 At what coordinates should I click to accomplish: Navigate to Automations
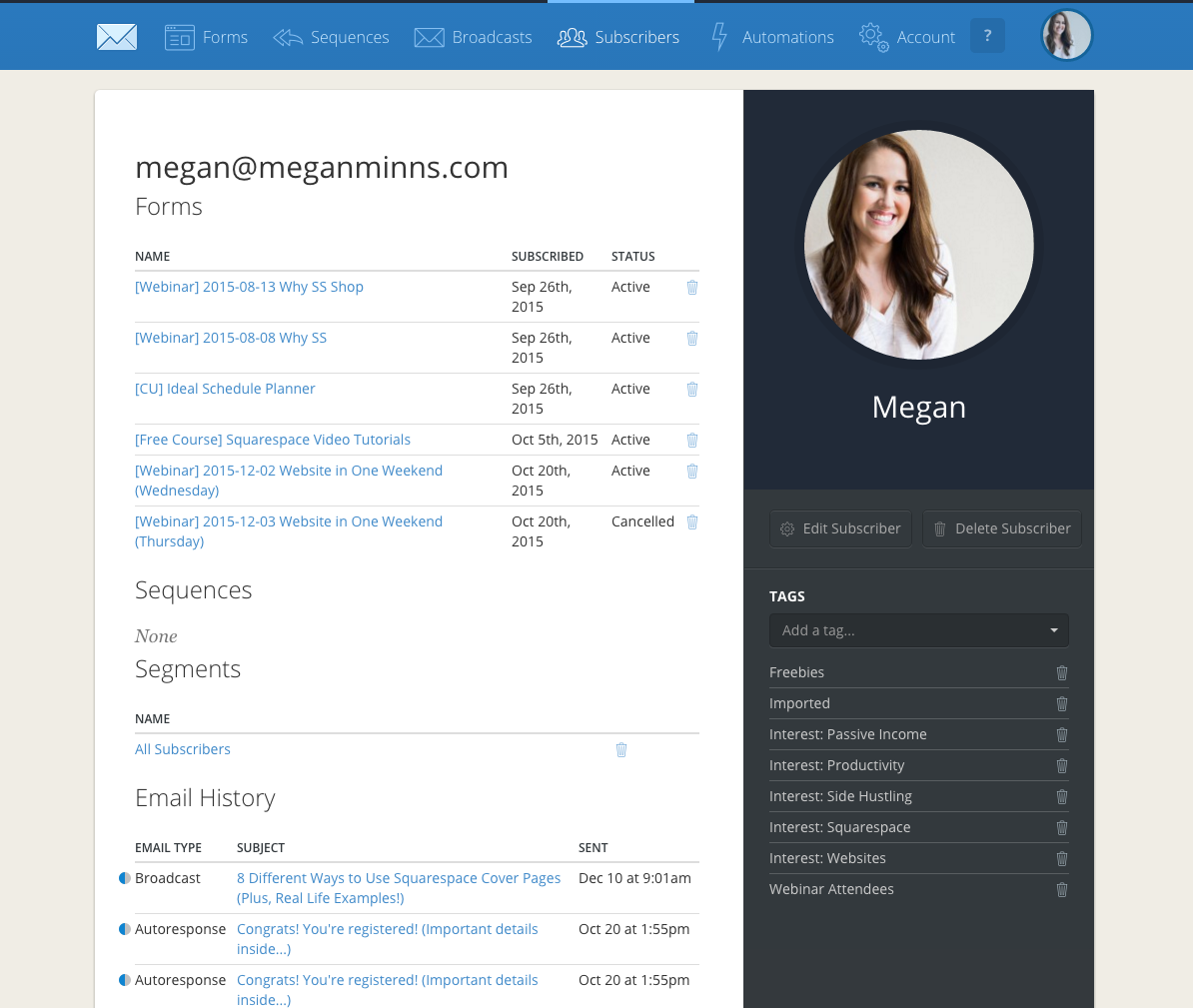pos(772,37)
